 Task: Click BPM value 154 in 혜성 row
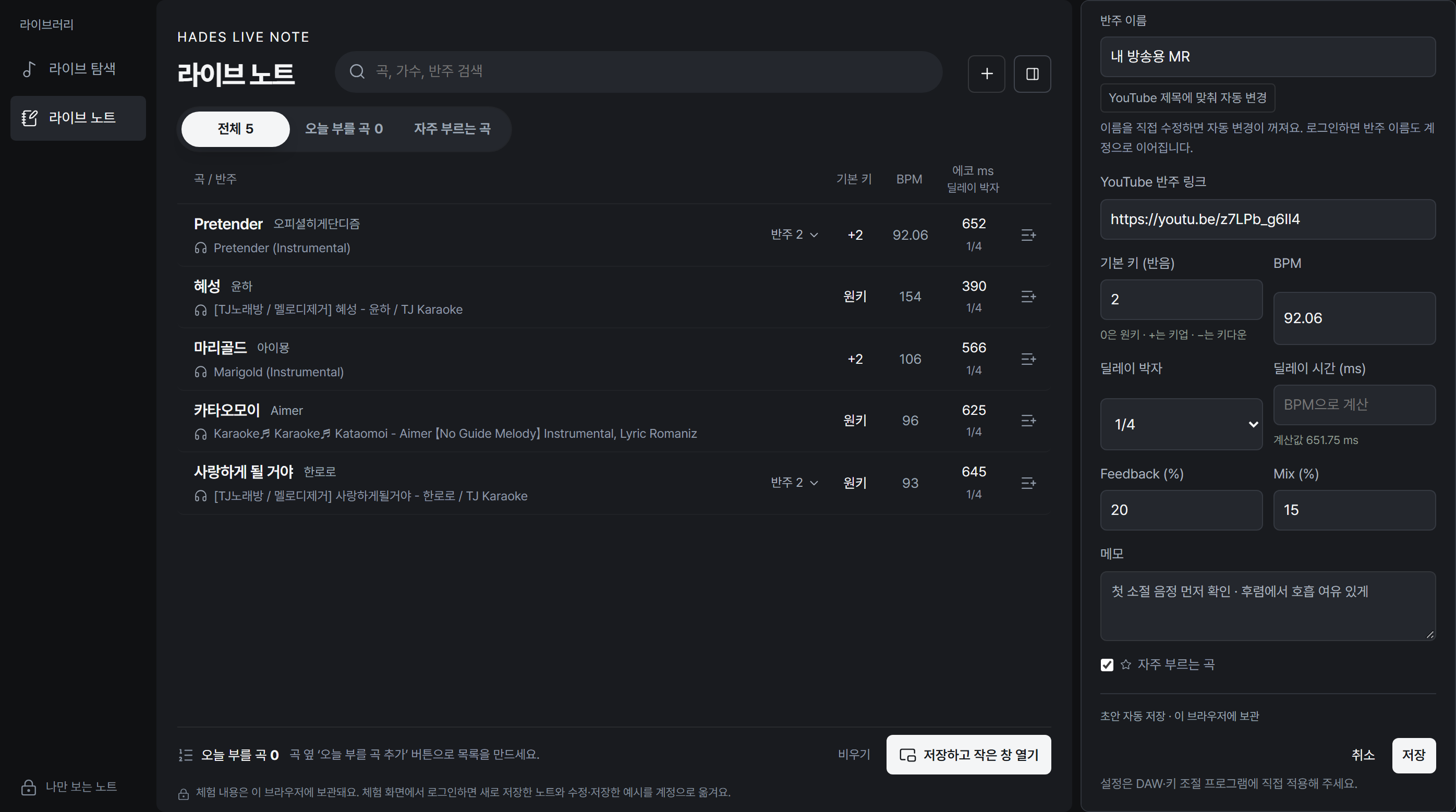pos(909,297)
